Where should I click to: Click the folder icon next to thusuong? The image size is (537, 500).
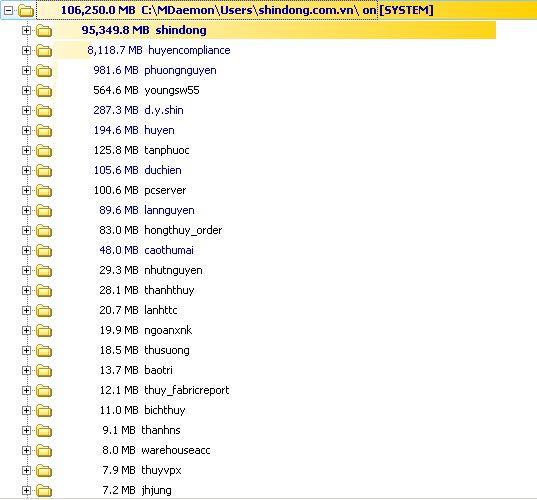(44, 351)
